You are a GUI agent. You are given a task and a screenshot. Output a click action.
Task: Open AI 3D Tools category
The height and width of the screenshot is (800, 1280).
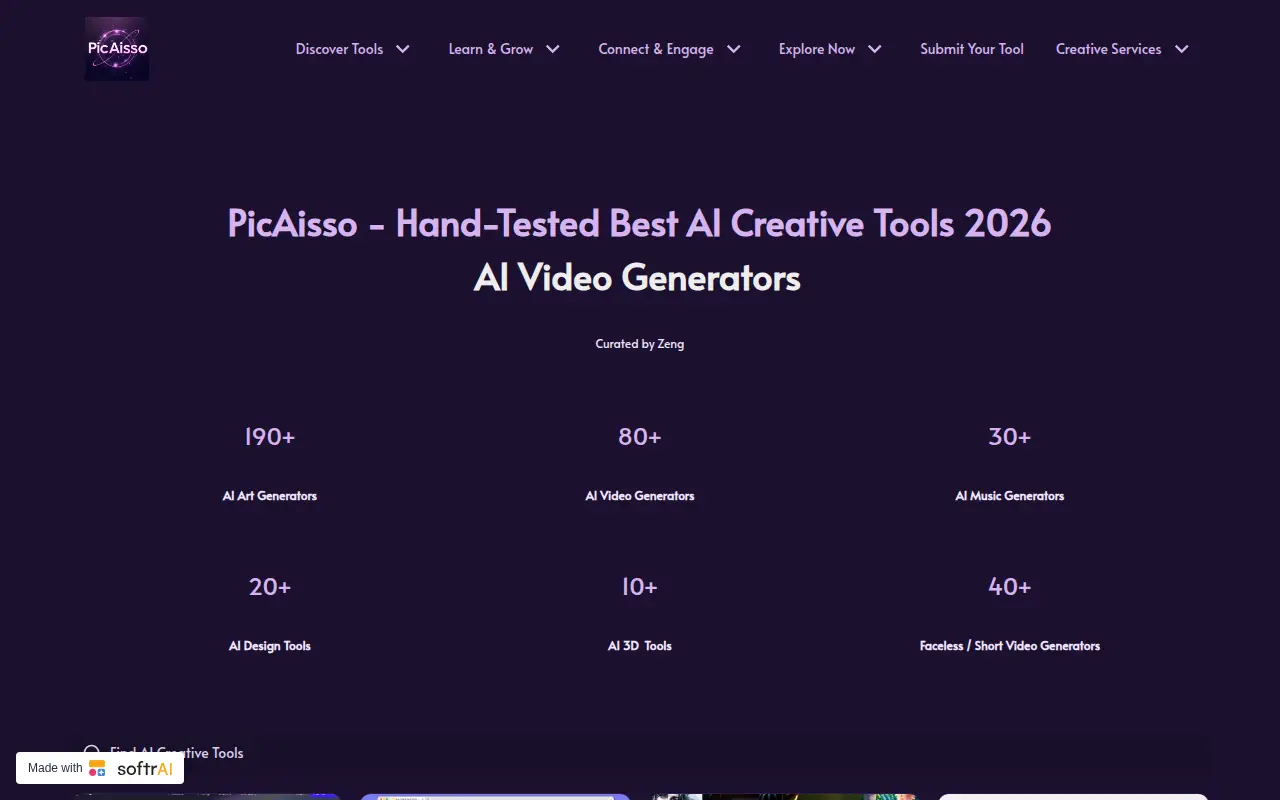click(640, 646)
